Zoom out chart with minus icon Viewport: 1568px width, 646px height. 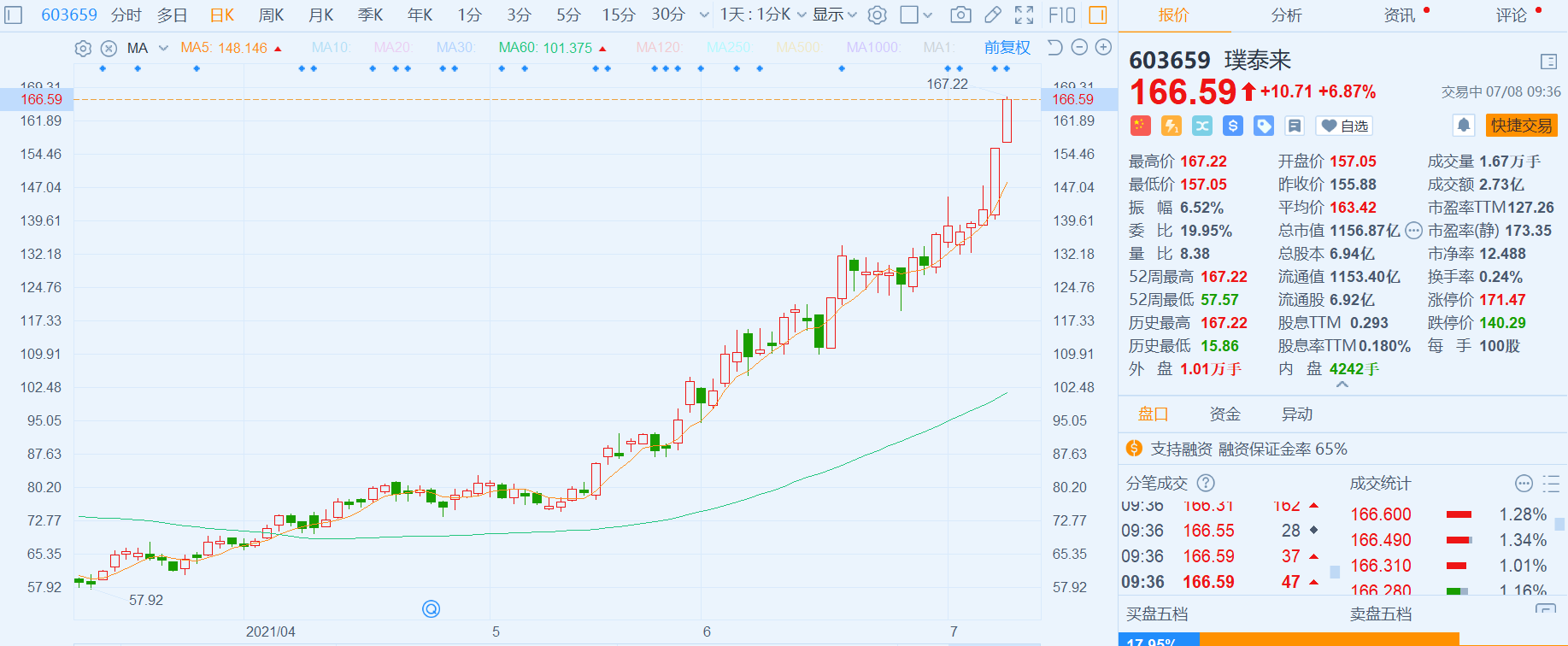pyautogui.click(x=1079, y=48)
